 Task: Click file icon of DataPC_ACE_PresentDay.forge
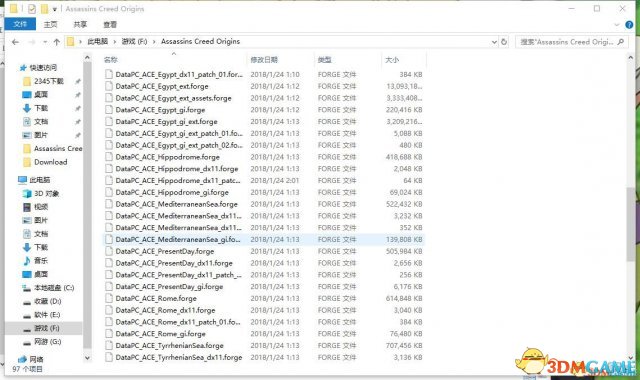109,251
